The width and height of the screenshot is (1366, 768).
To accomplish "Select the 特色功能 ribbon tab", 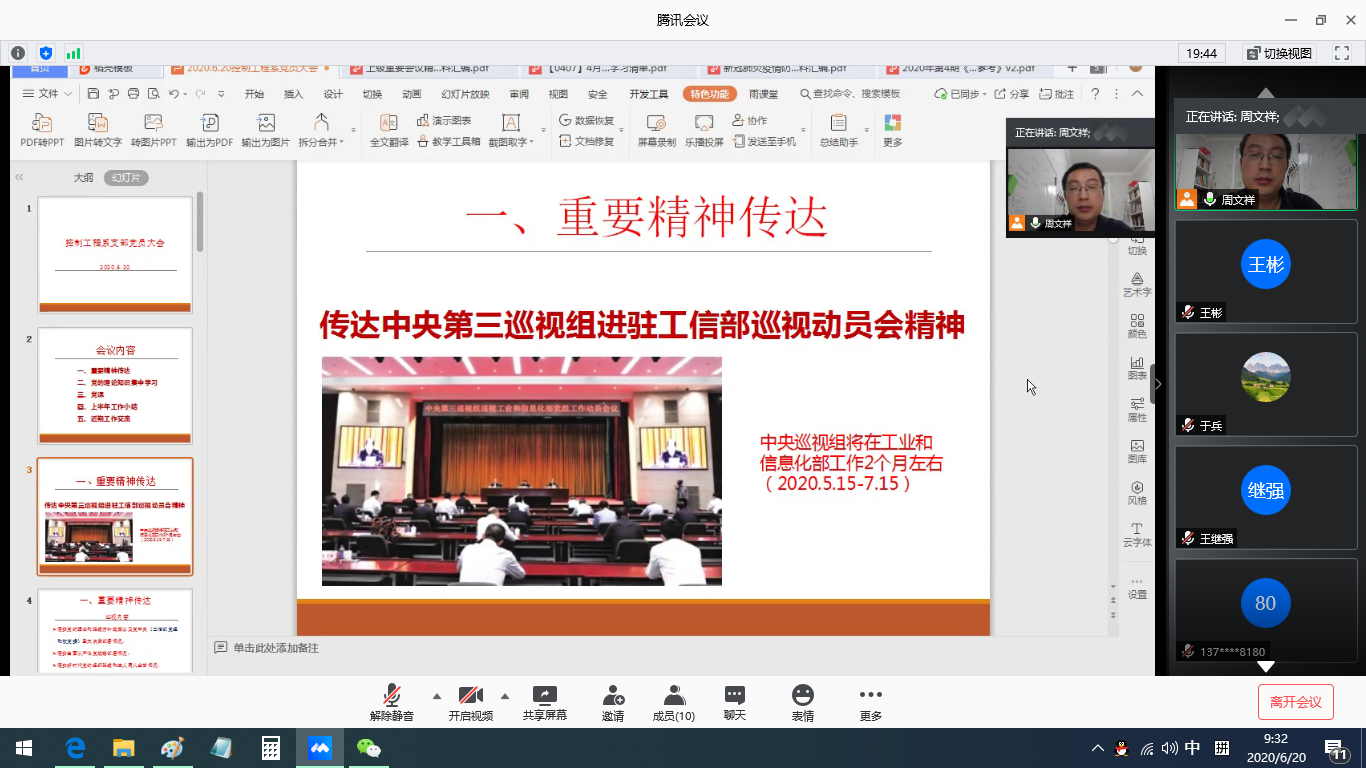I will pos(710,94).
